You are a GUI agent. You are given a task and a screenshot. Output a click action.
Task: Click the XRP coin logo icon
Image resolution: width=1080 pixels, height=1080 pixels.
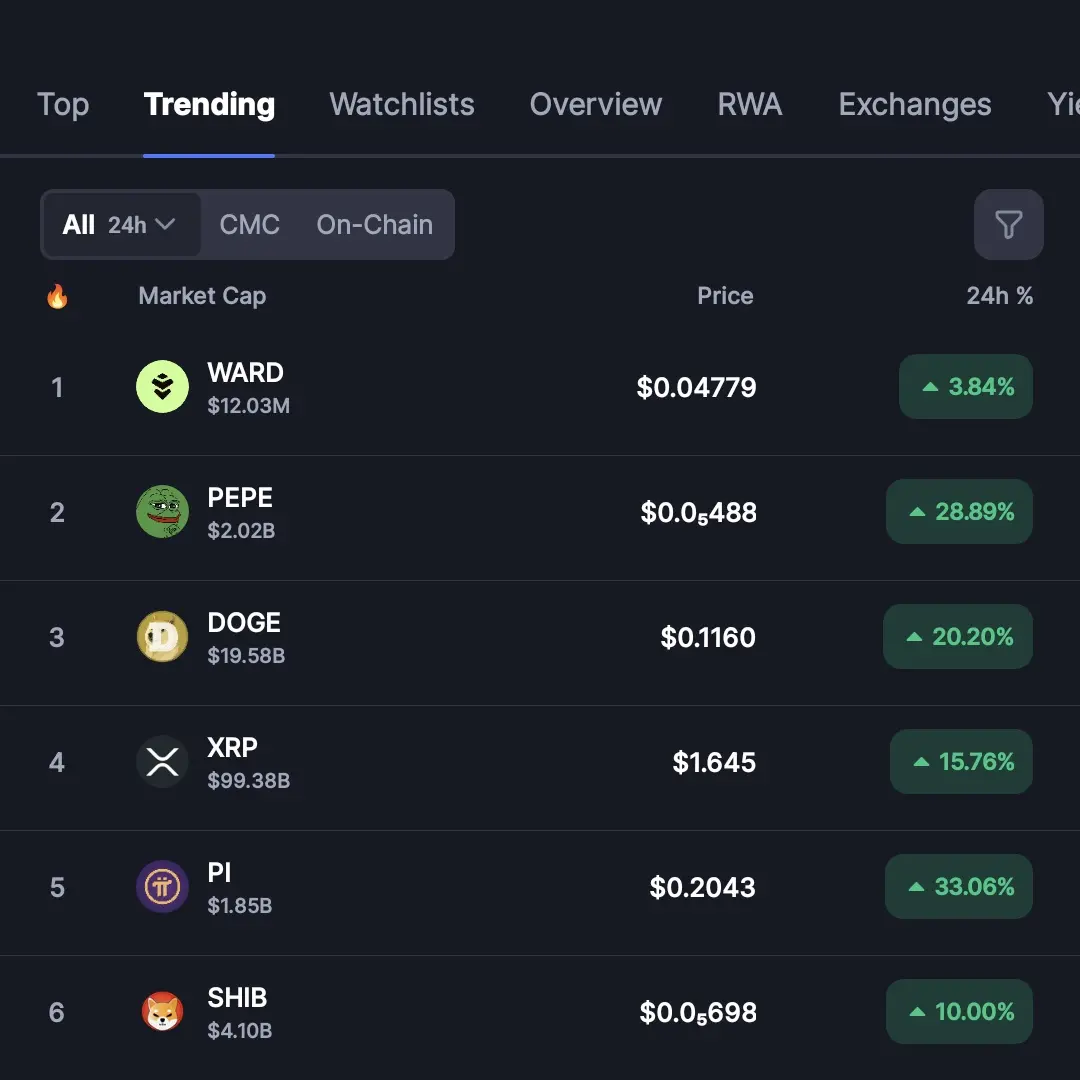162,762
